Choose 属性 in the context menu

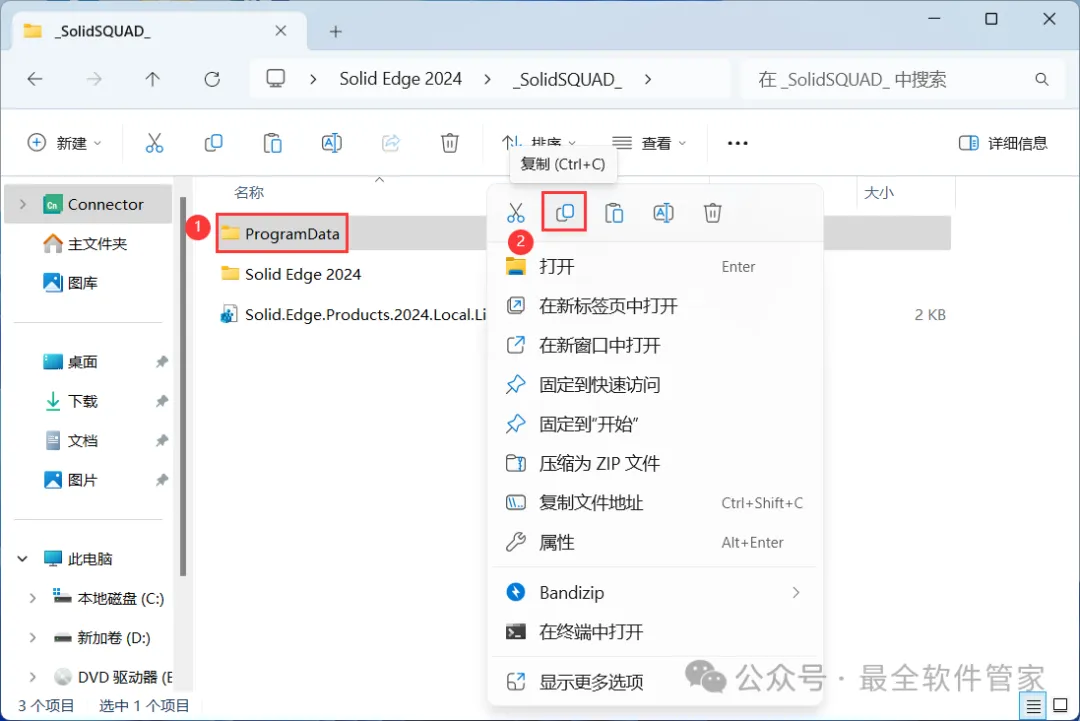654,543
